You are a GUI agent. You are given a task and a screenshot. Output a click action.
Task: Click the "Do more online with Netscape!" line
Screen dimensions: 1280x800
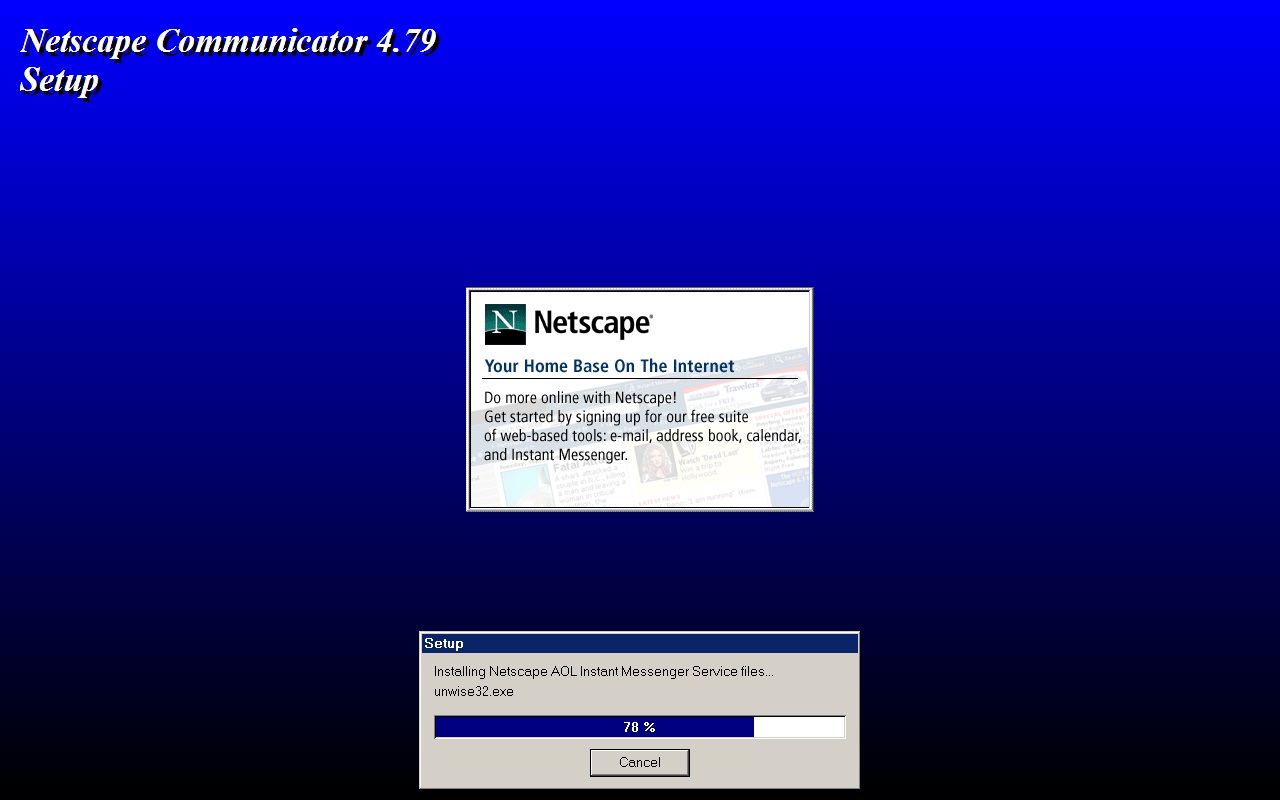click(580, 397)
